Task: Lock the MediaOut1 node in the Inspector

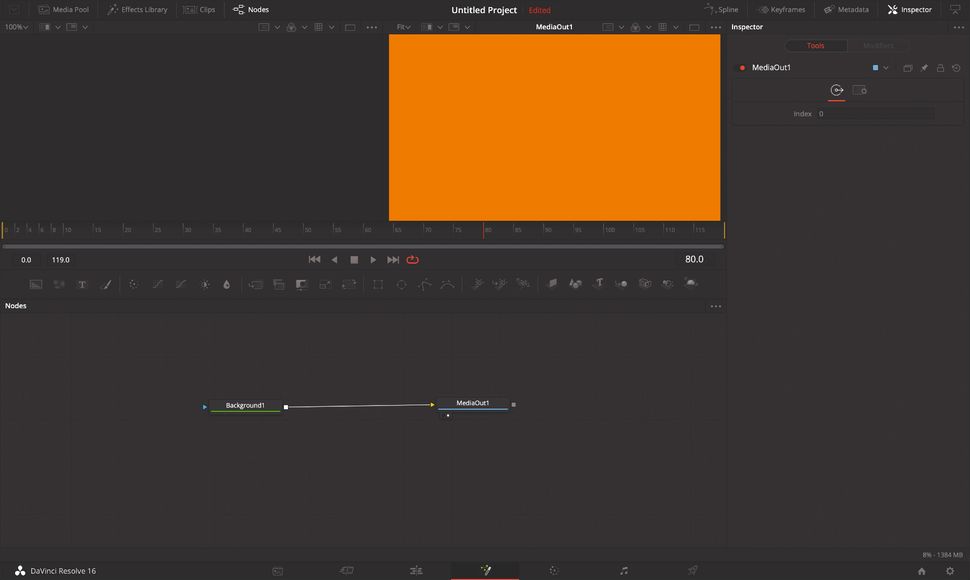Action: pos(940,67)
